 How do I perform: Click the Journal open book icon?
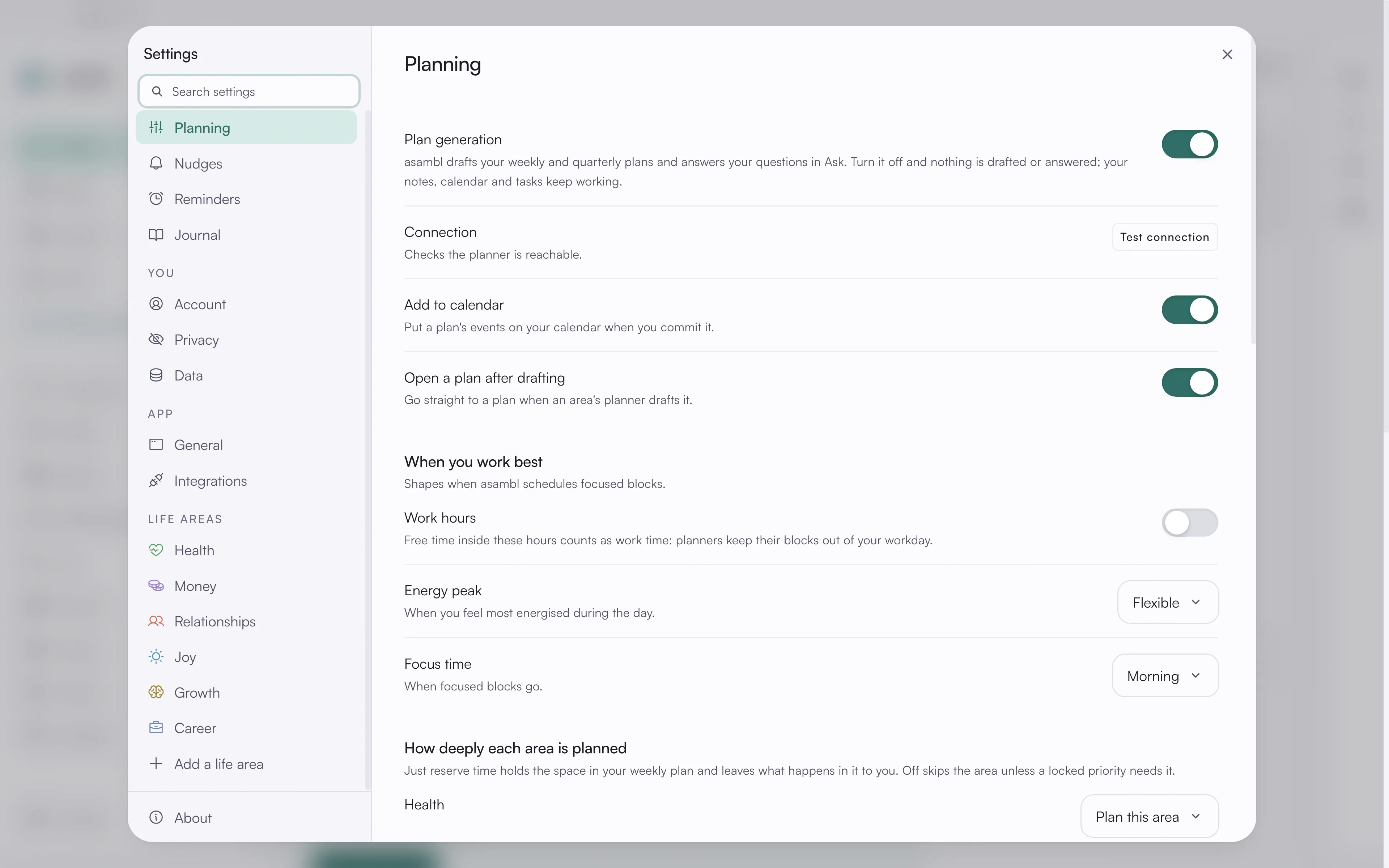pyautogui.click(x=156, y=235)
